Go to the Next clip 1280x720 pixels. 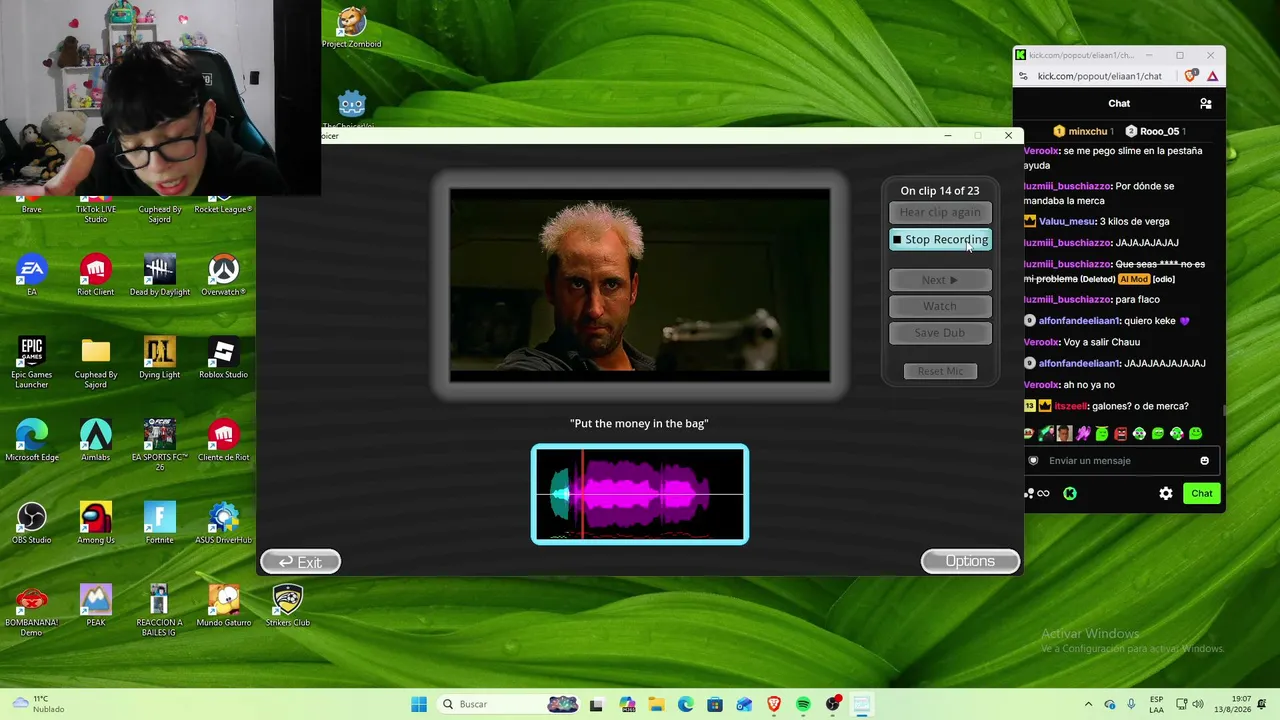pyautogui.click(x=940, y=280)
